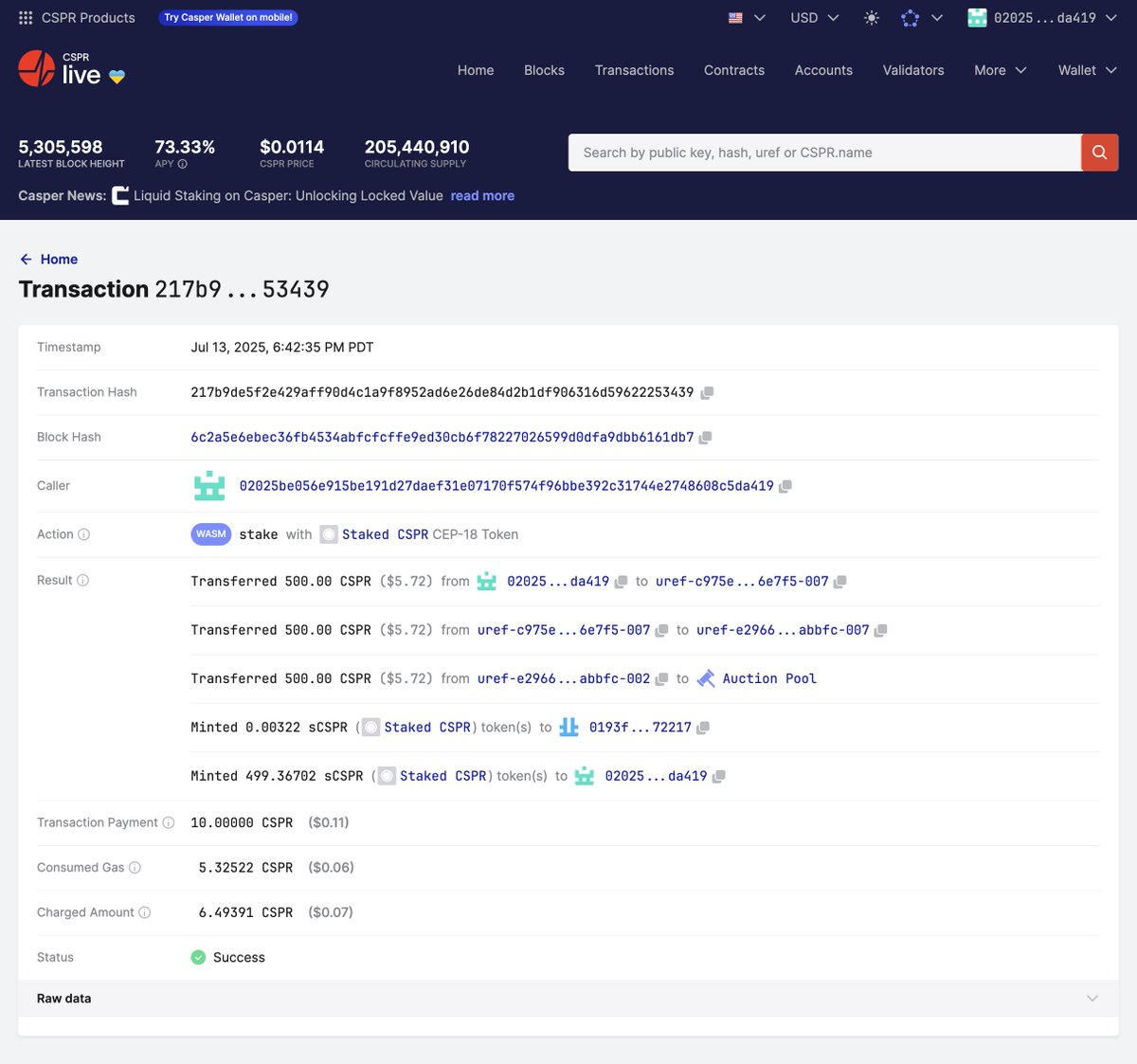1137x1064 pixels.
Task: Click the back arrow next to Home
Action: point(26,260)
